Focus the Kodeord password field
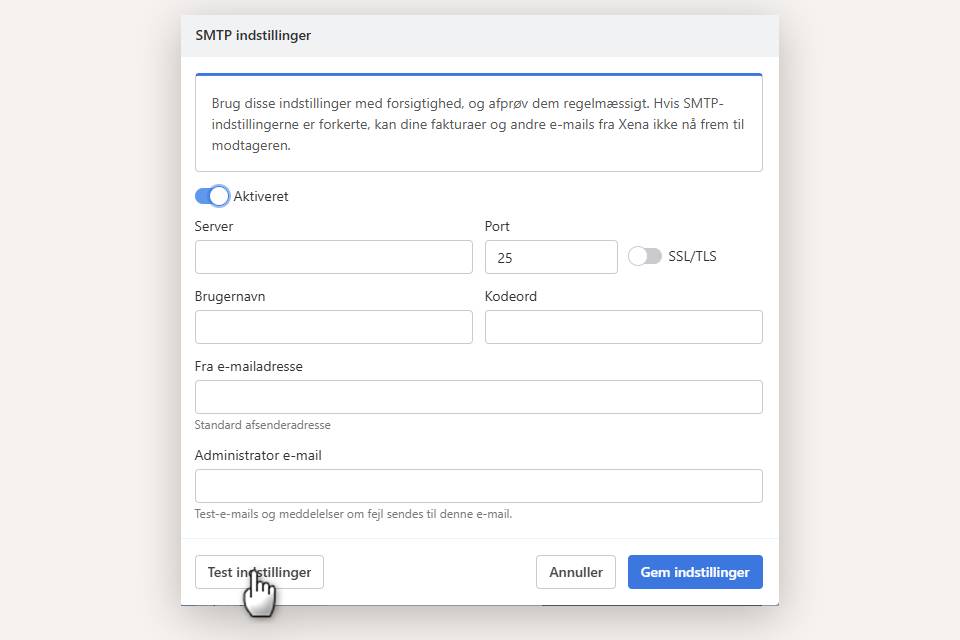 [623, 326]
